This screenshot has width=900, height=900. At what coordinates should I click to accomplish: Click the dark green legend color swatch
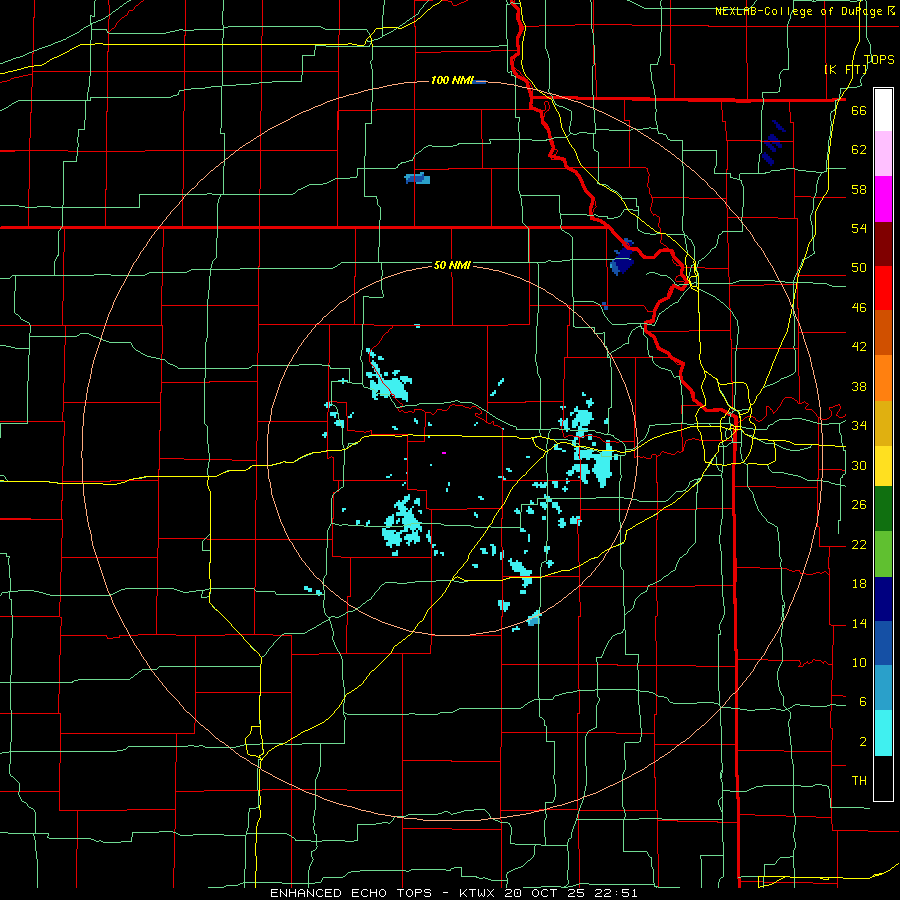click(883, 509)
